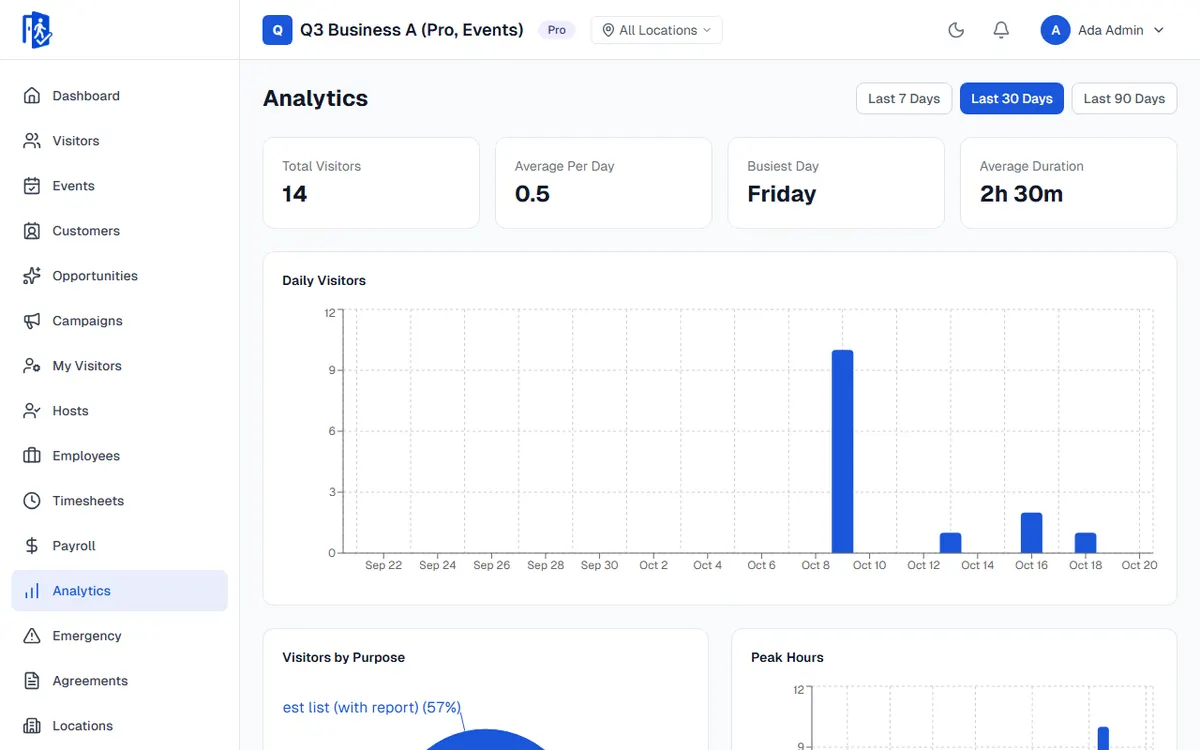Image resolution: width=1200 pixels, height=750 pixels.
Task: Click the Visitors by Purpose heading
Action: 344,658
